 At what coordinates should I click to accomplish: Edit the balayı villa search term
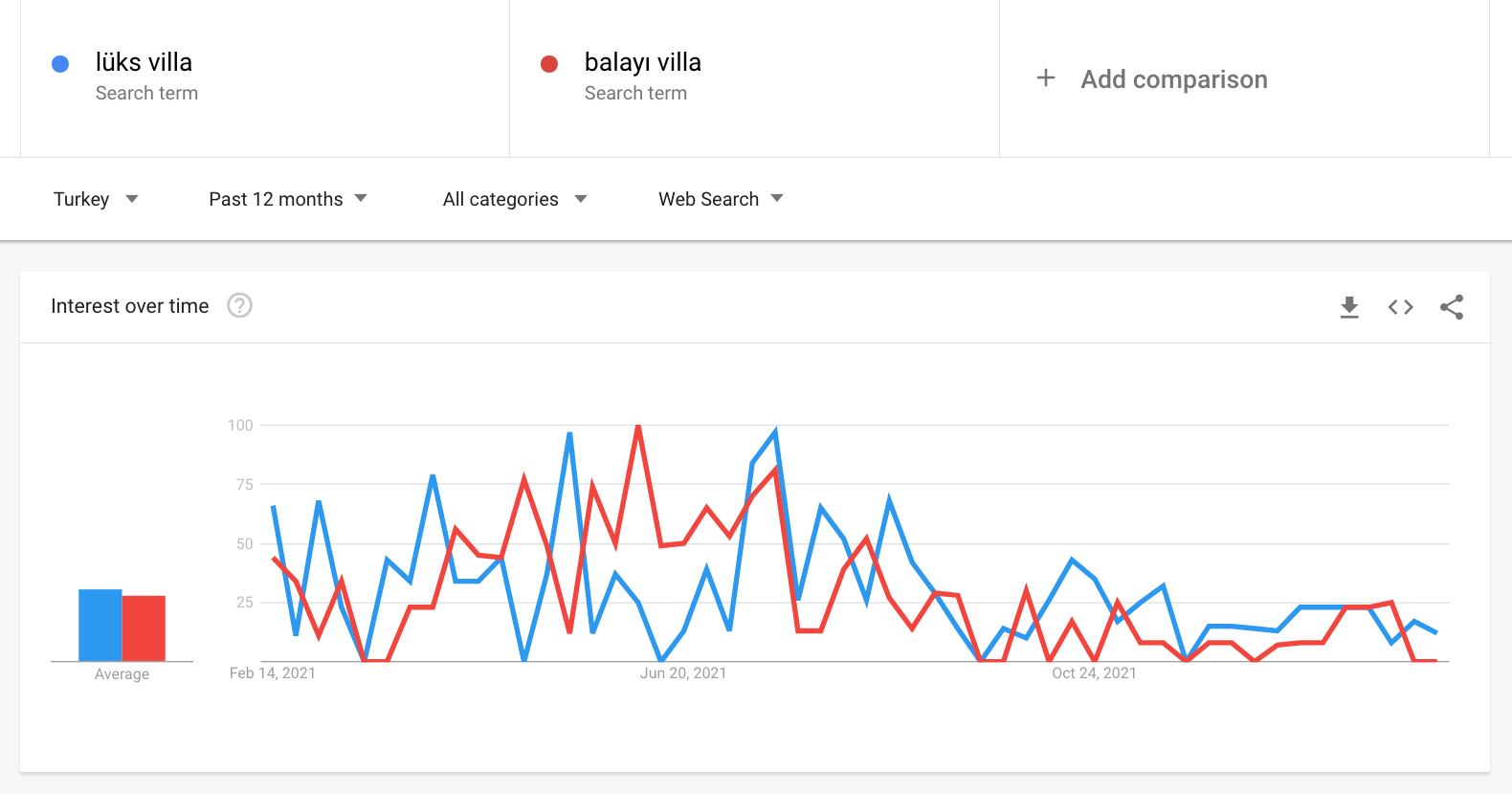tap(643, 62)
